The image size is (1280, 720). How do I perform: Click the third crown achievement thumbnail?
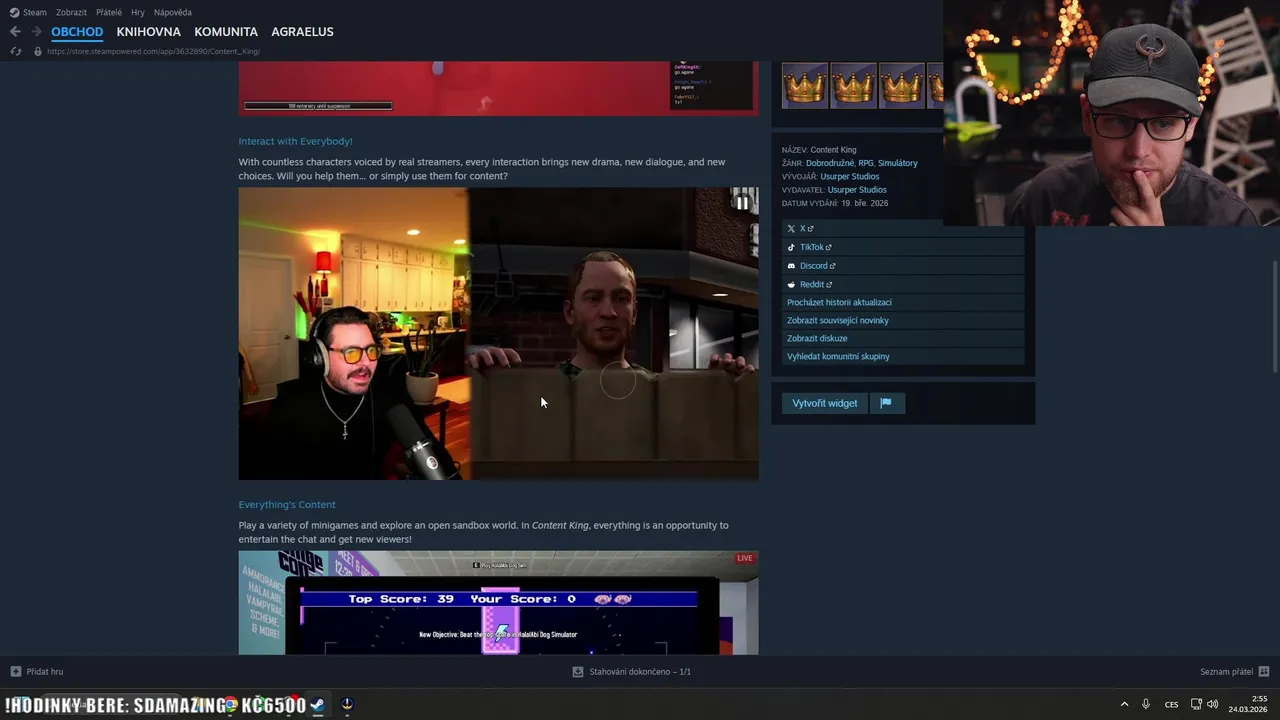(902, 85)
